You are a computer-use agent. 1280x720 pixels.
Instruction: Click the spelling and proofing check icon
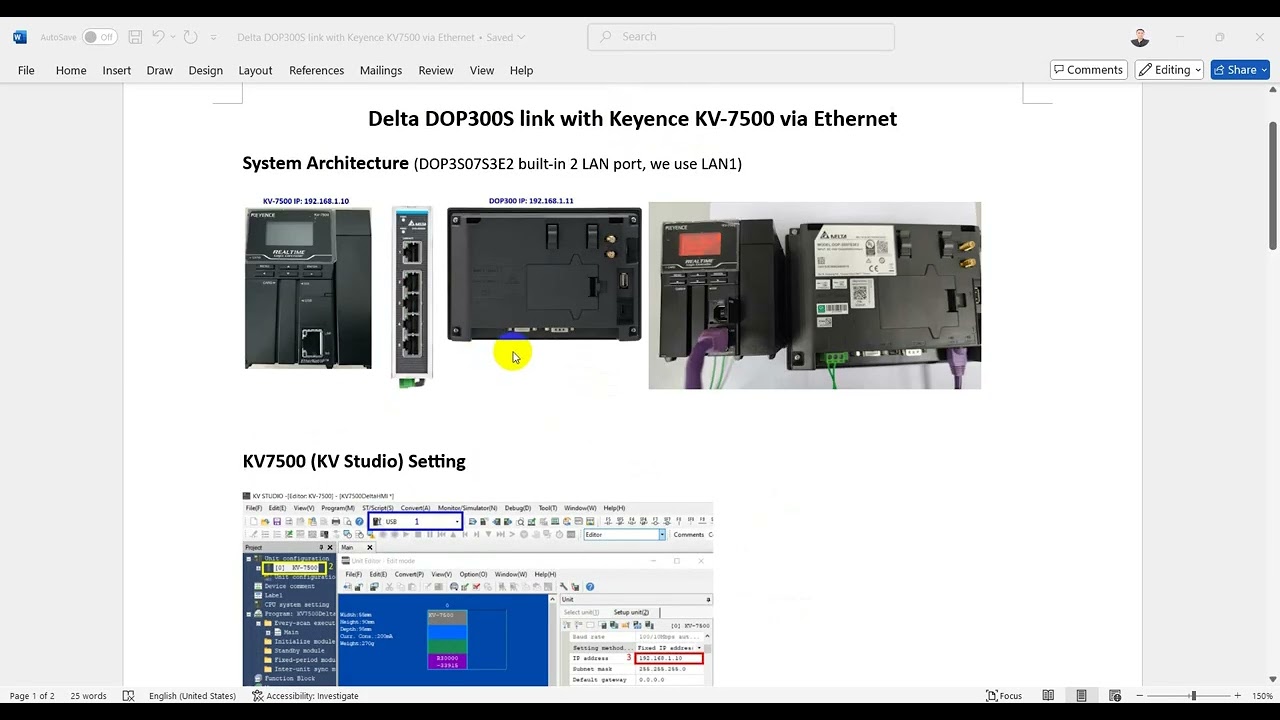[128, 696]
